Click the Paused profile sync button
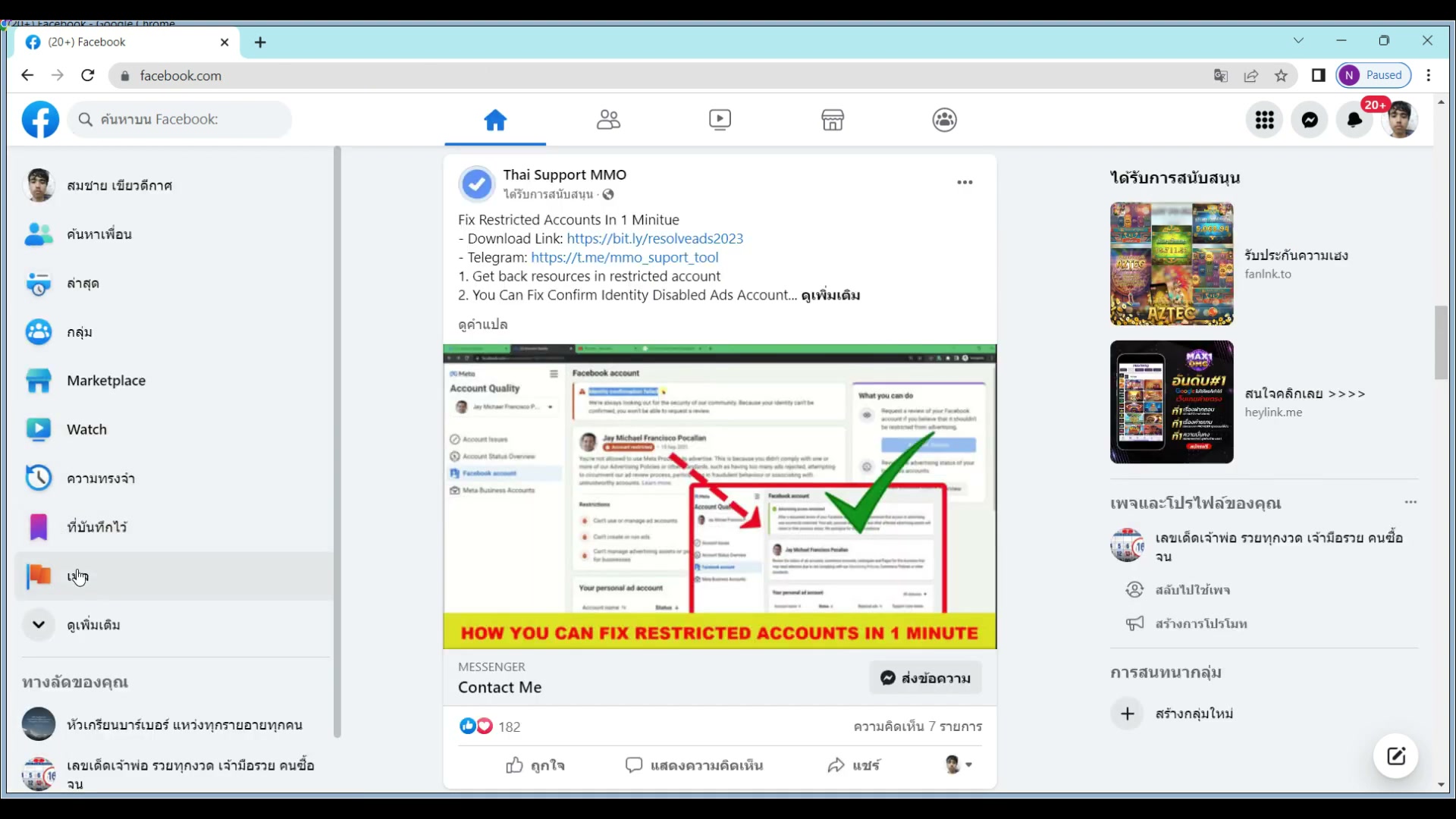Image resolution: width=1456 pixels, height=819 pixels. click(x=1373, y=75)
